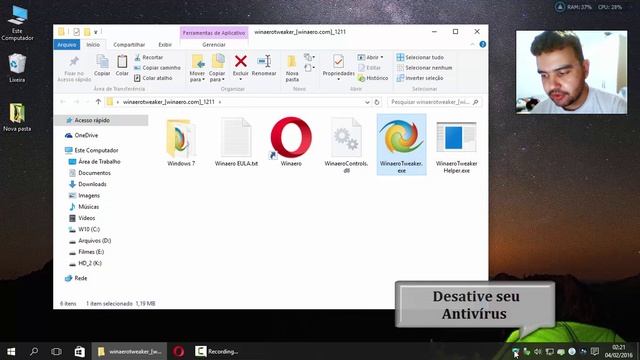The image size is (640, 360).
Task: Open the Exibir ribbon tab
Action: click(165, 44)
